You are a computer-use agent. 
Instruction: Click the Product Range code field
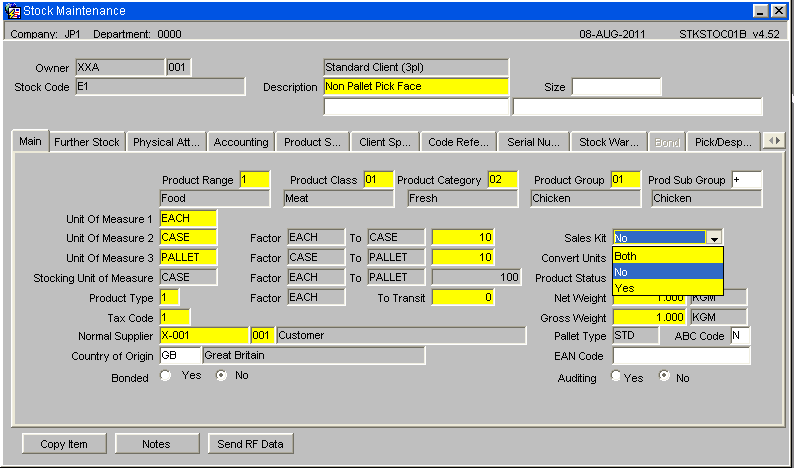point(255,180)
